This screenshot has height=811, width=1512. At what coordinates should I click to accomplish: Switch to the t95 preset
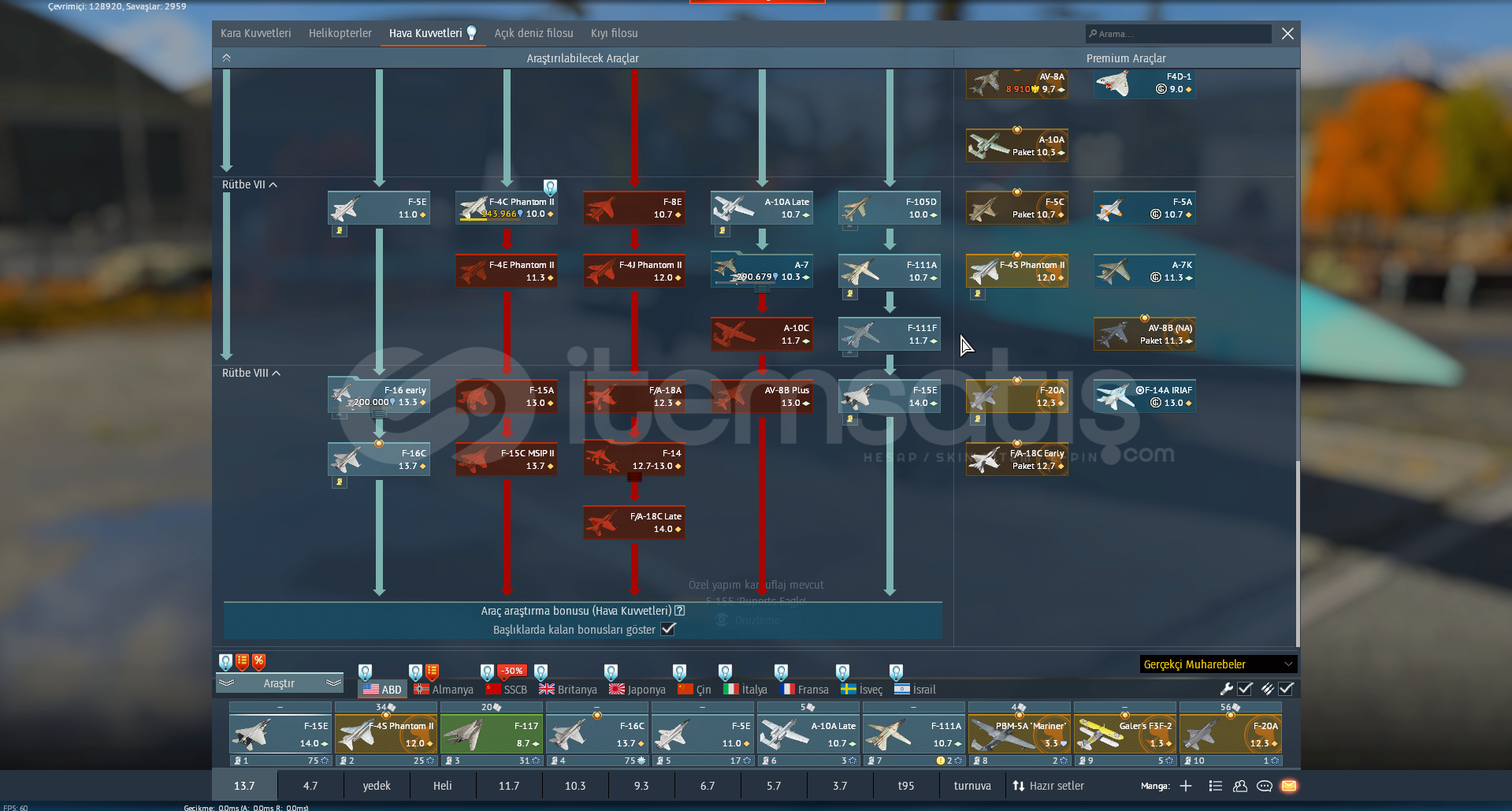906,786
